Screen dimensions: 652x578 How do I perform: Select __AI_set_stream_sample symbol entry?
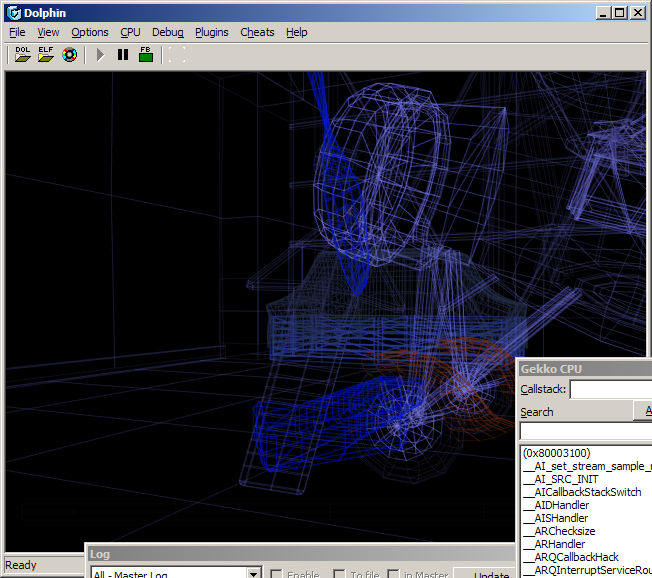(587, 466)
